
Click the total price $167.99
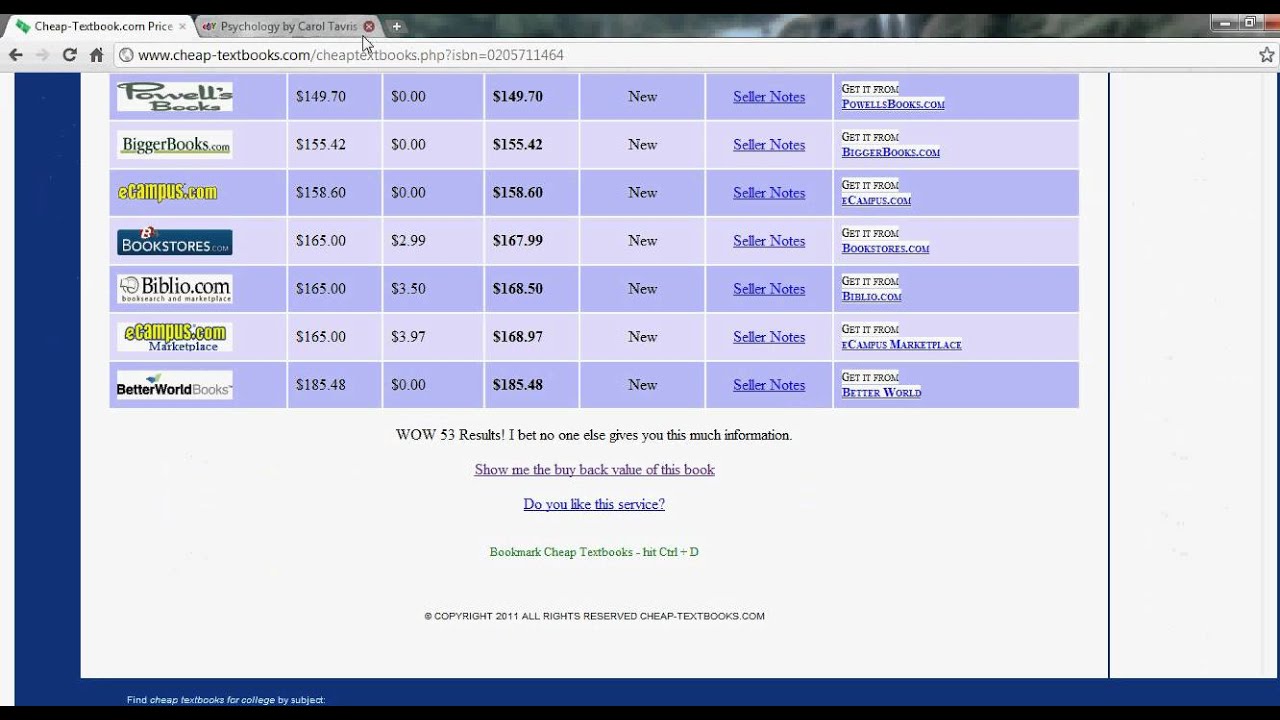[x=518, y=241]
